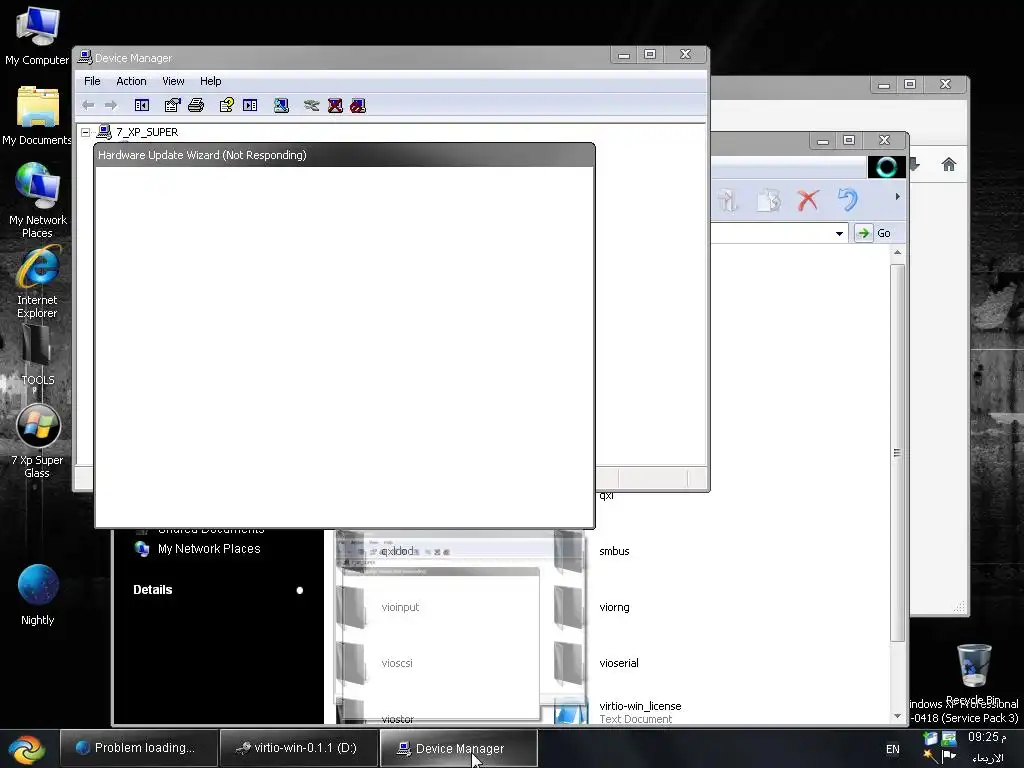This screenshot has width=1024, height=768.
Task: Click Scan for hardware changes icon
Action: 281,105
